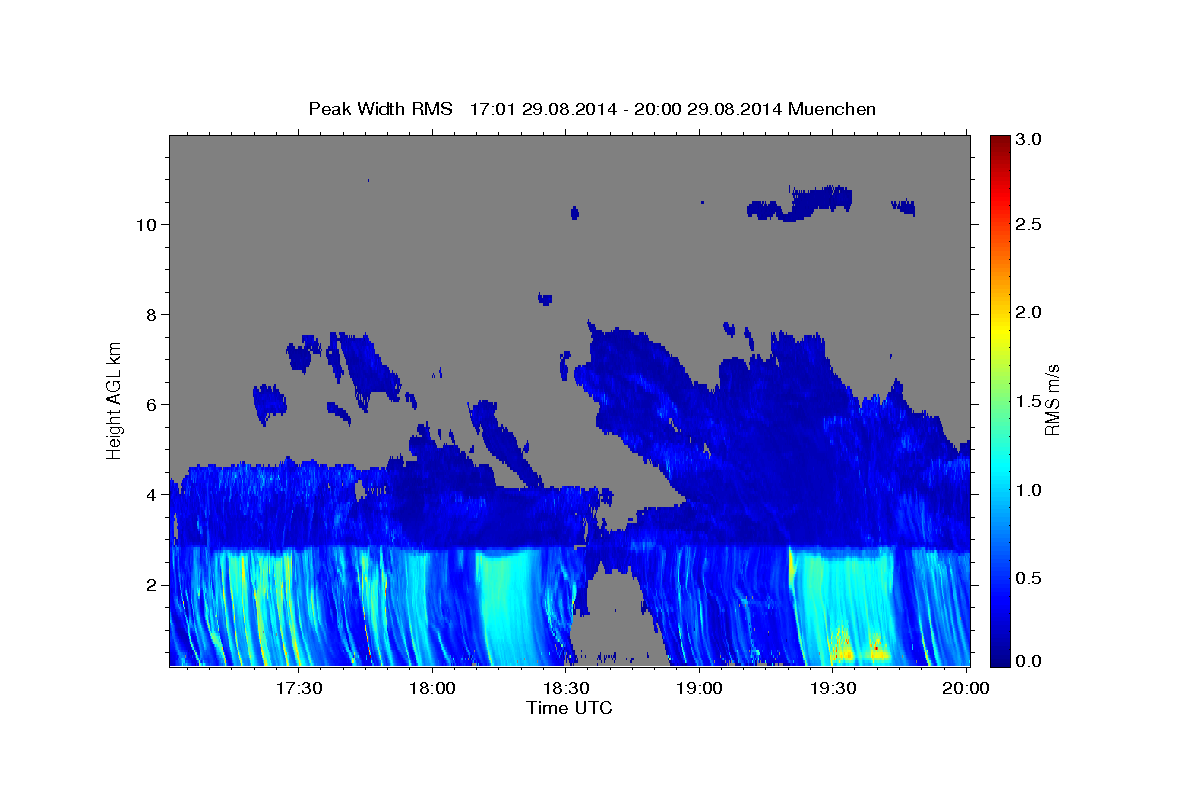Click the height axis label 4
Screen dimensions: 1200x800
coord(150,494)
